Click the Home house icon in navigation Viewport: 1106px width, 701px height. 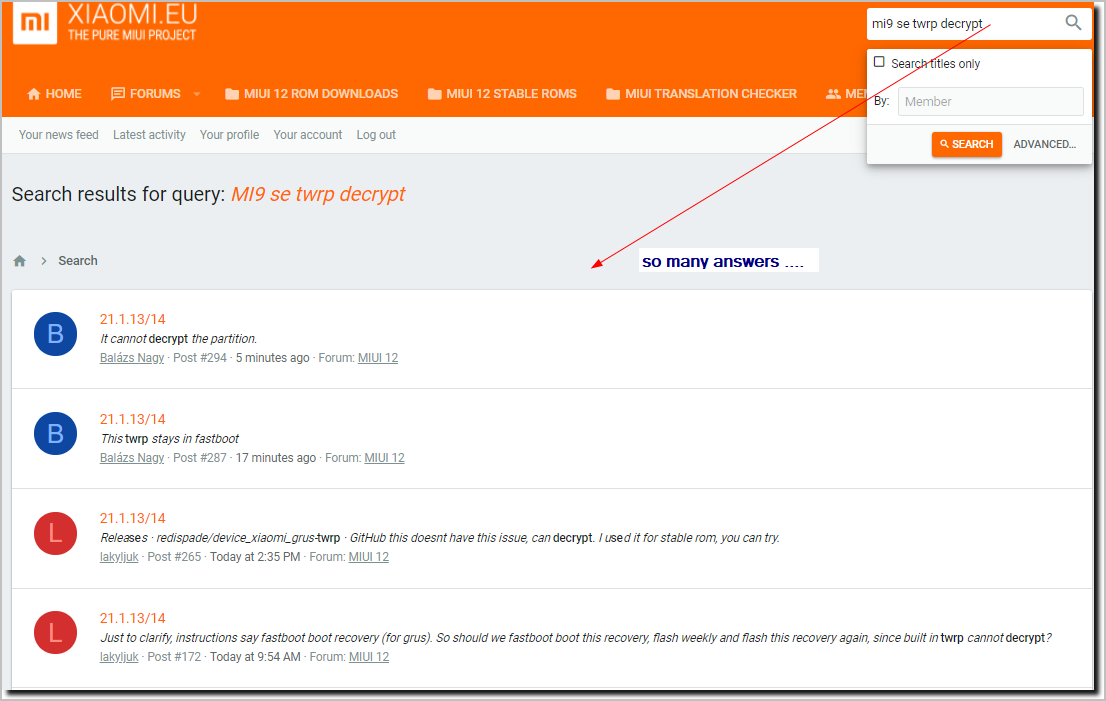(x=34, y=94)
